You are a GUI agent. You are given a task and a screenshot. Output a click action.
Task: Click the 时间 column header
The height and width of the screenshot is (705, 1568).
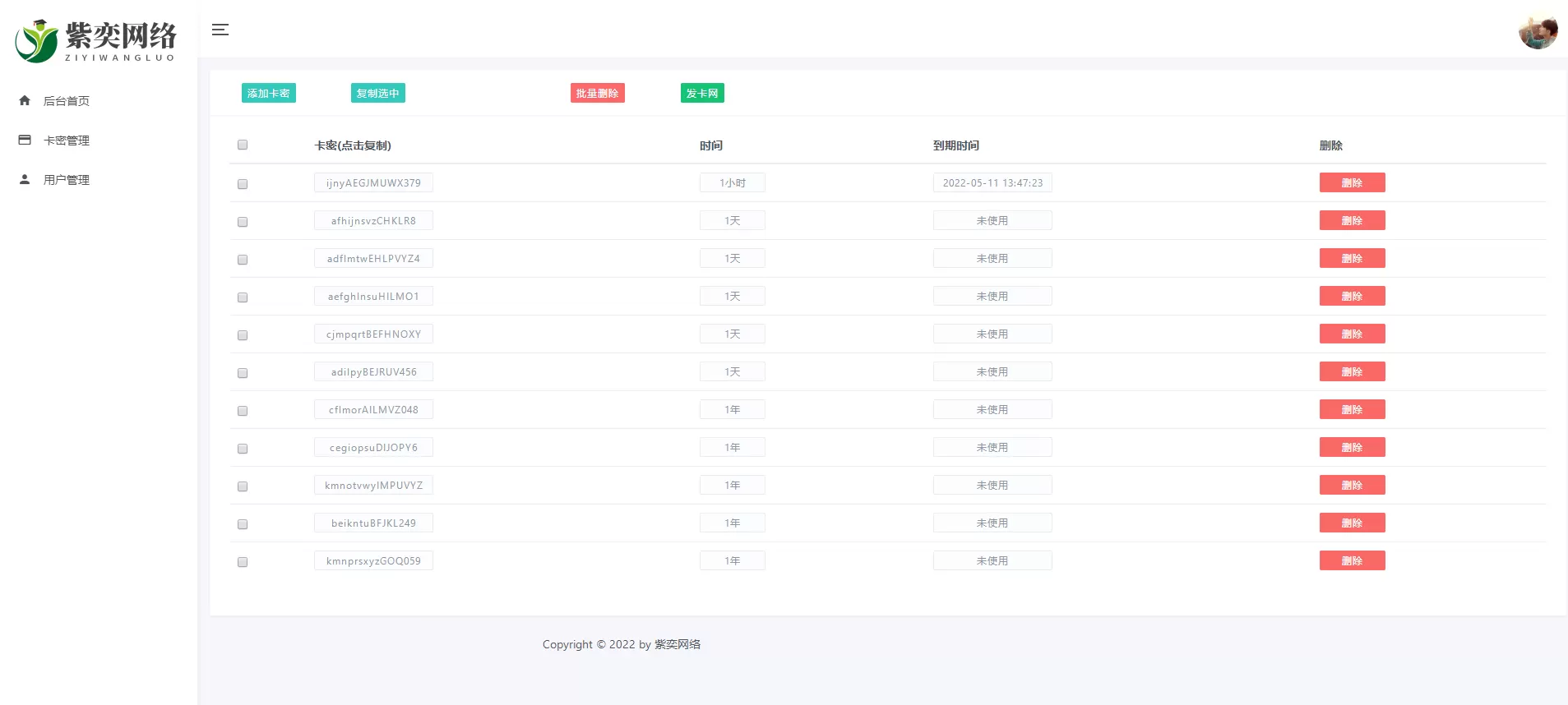[711, 145]
